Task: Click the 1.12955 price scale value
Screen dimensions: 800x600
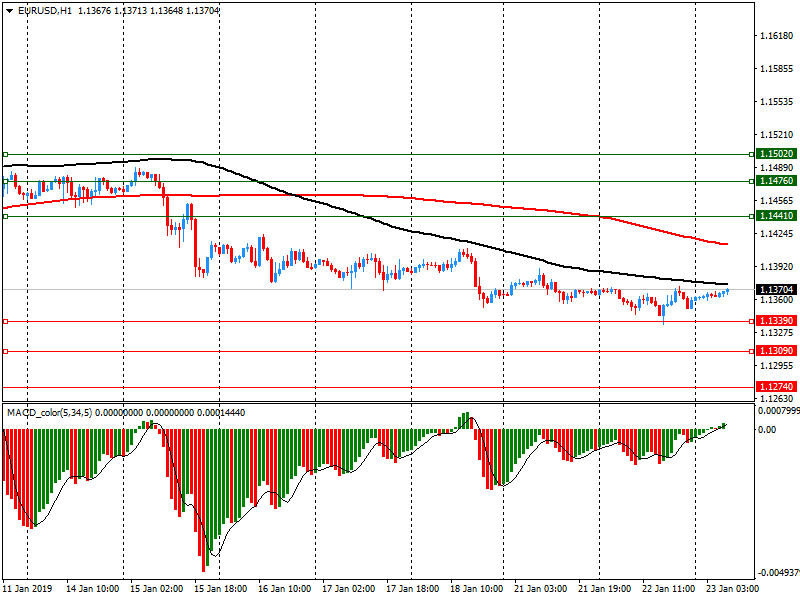Action: pos(777,366)
